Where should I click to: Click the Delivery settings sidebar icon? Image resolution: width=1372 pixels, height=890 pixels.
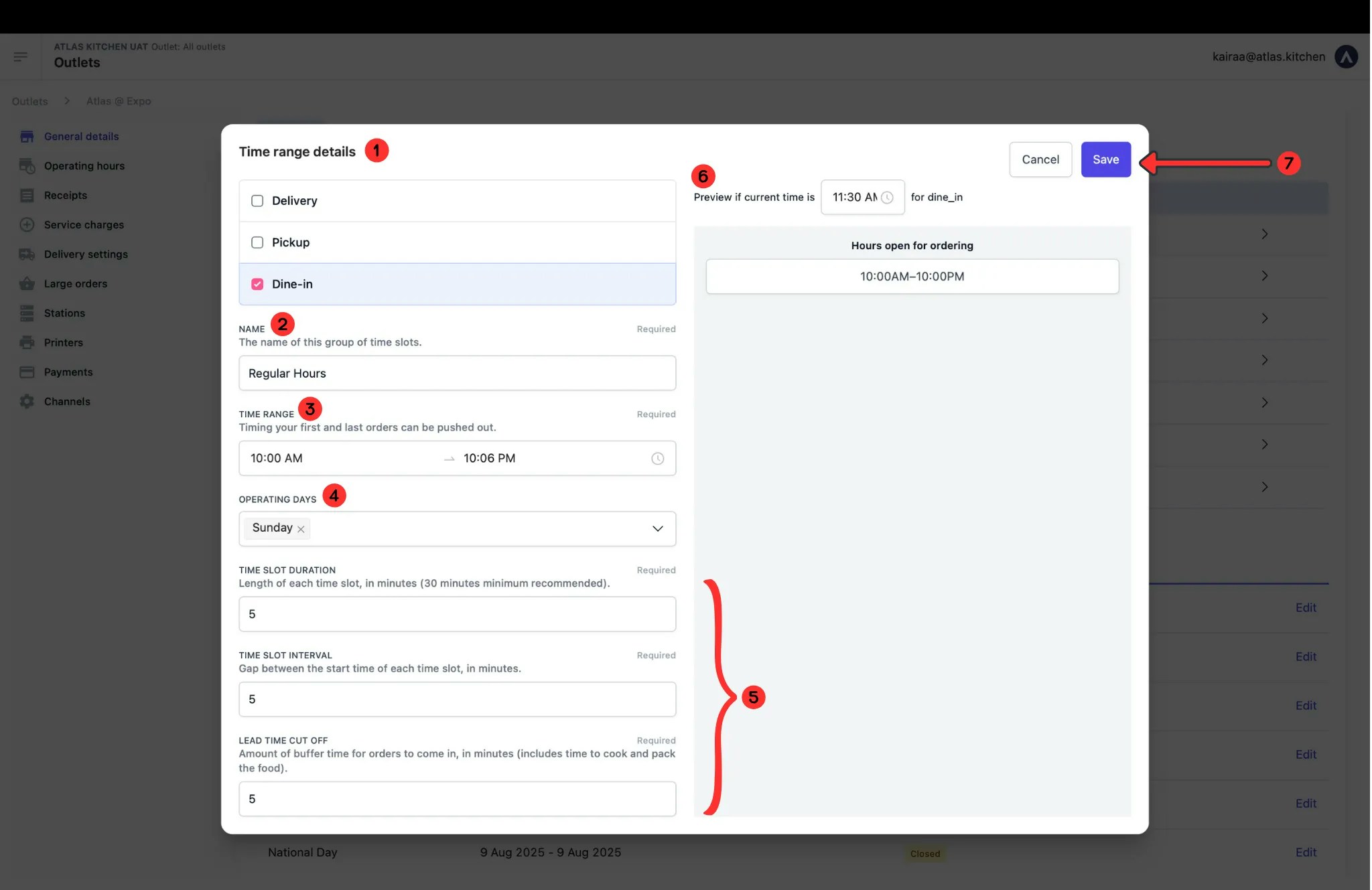coord(27,254)
